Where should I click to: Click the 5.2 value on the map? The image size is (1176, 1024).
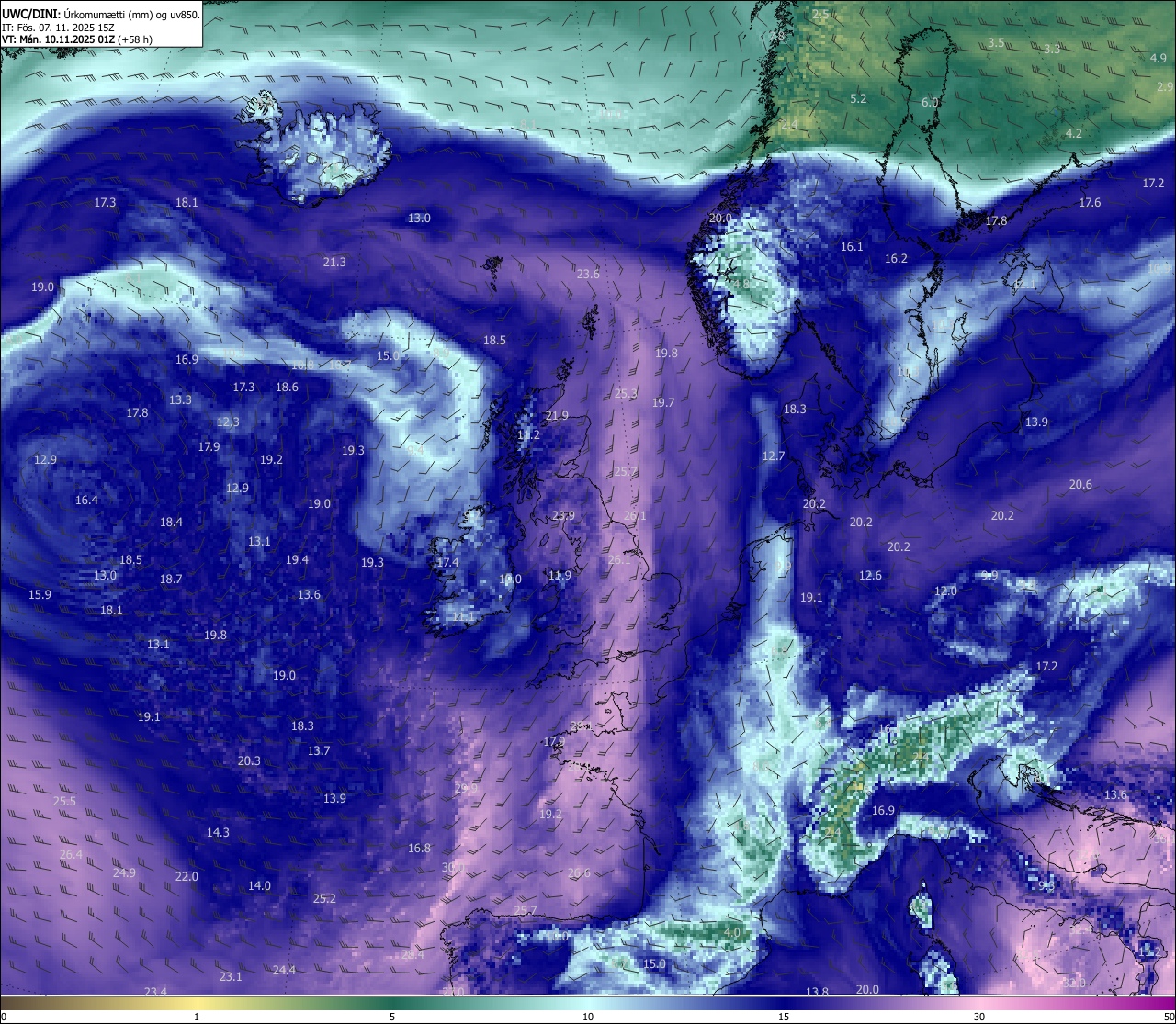[x=858, y=97]
